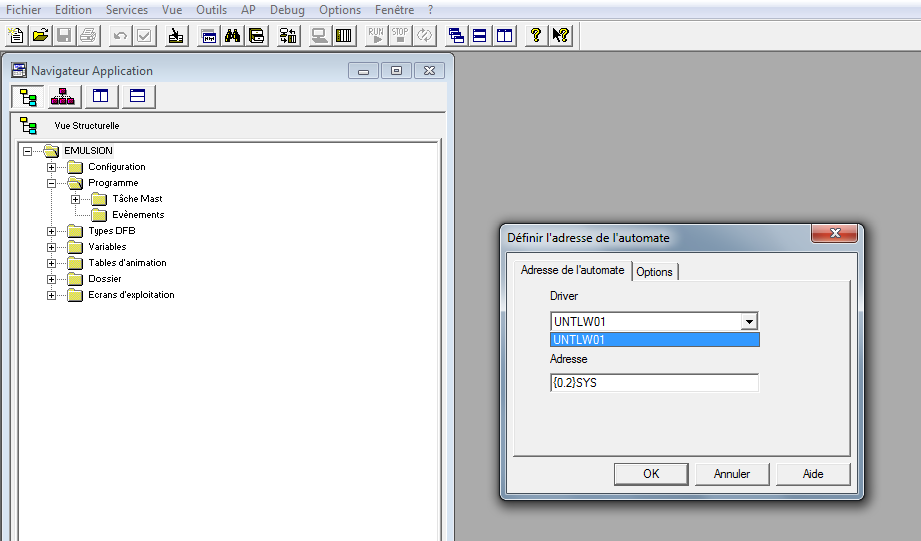
Task: Open the Driver dropdown arrow
Action: [x=747, y=321]
